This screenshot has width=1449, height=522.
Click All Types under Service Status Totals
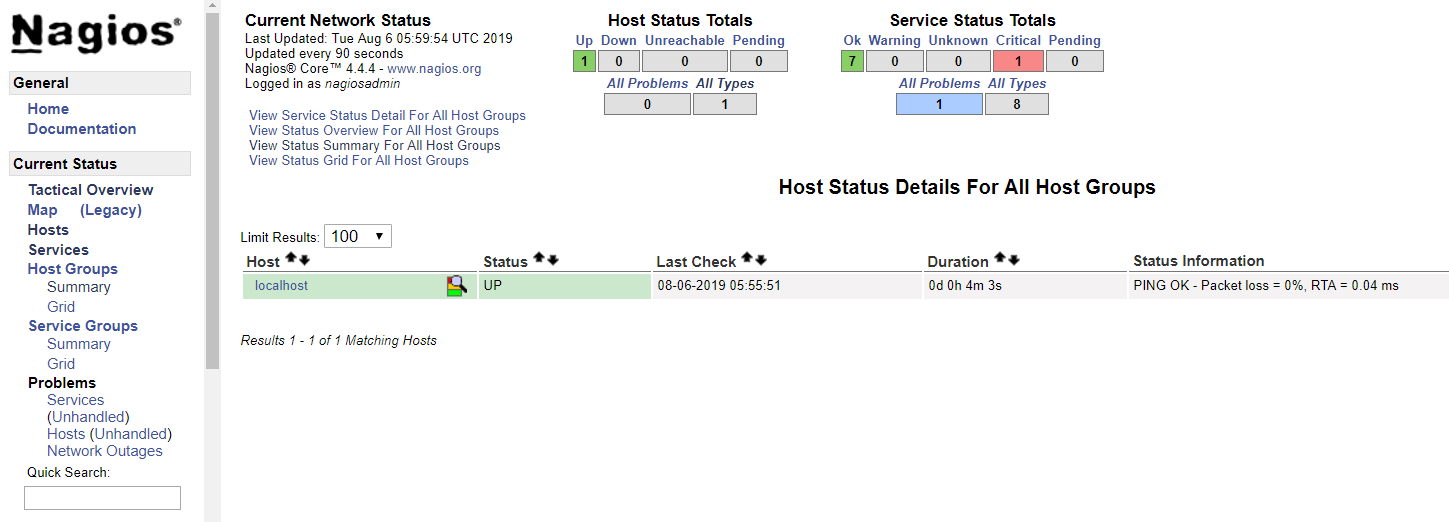click(1017, 84)
